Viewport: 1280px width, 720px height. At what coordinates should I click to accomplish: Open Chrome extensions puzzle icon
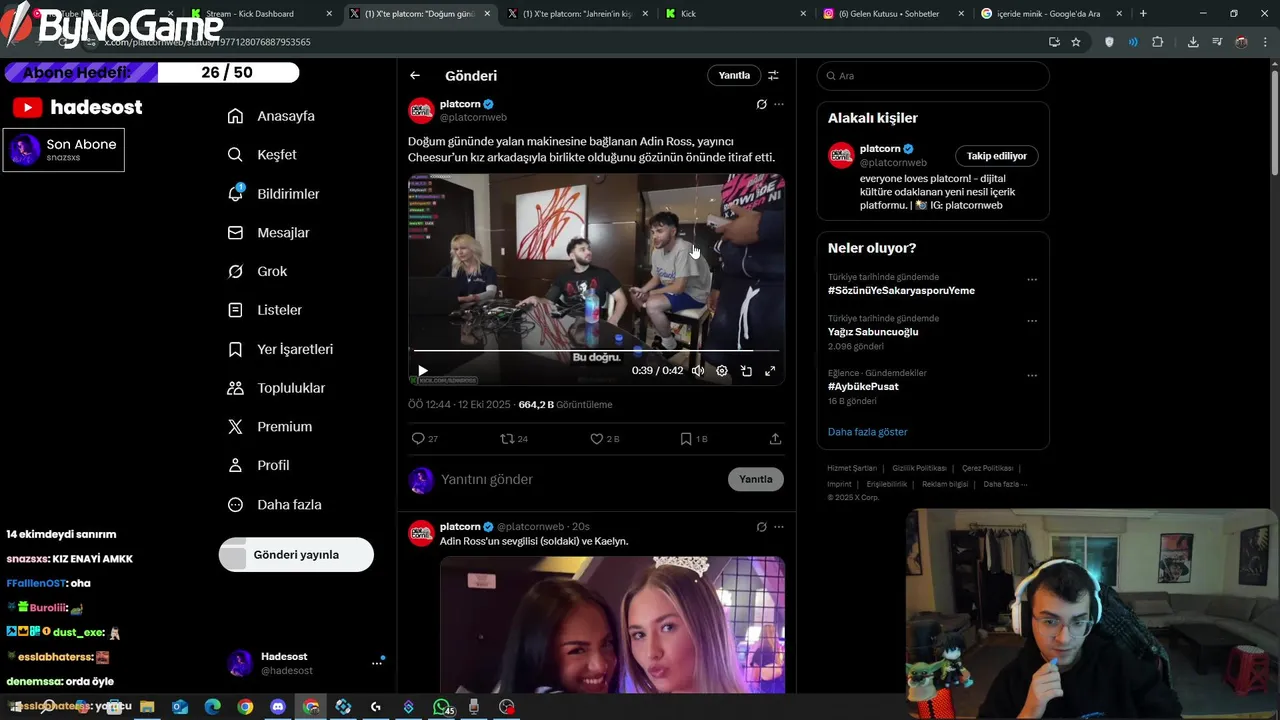(1158, 42)
